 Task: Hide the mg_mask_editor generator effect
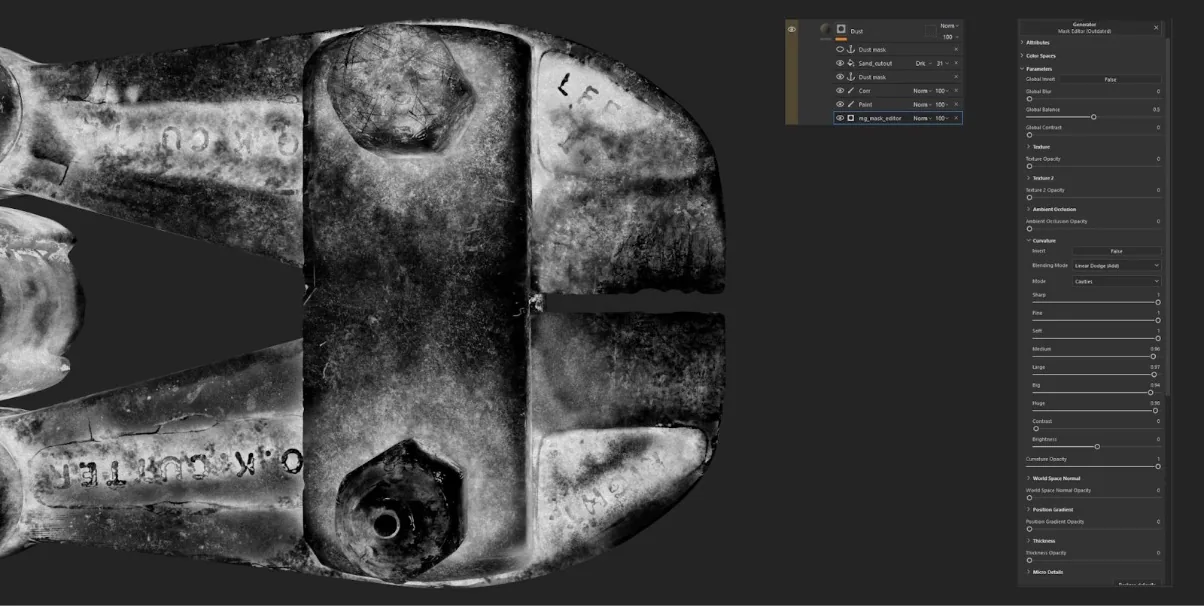(840, 118)
